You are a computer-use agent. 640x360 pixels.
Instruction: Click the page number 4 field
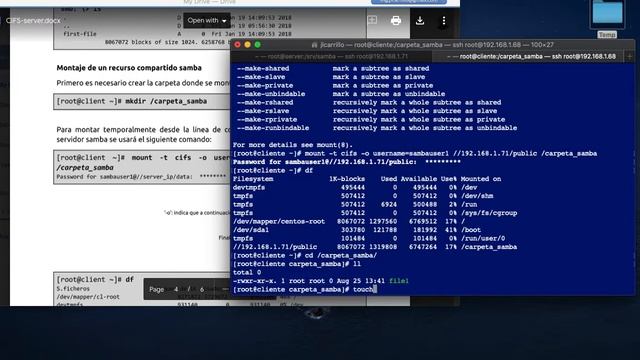pyautogui.click(x=176, y=289)
